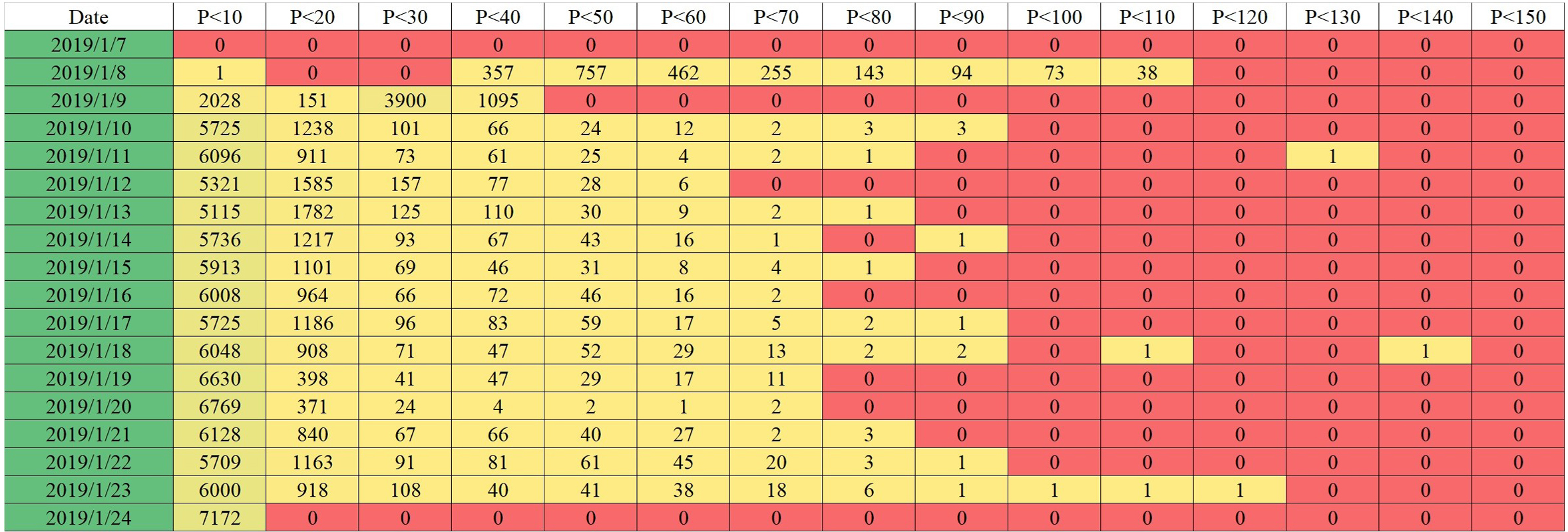Click the cell showing 757
Image resolution: width=1568 pixels, height=532 pixels.
tap(591, 73)
